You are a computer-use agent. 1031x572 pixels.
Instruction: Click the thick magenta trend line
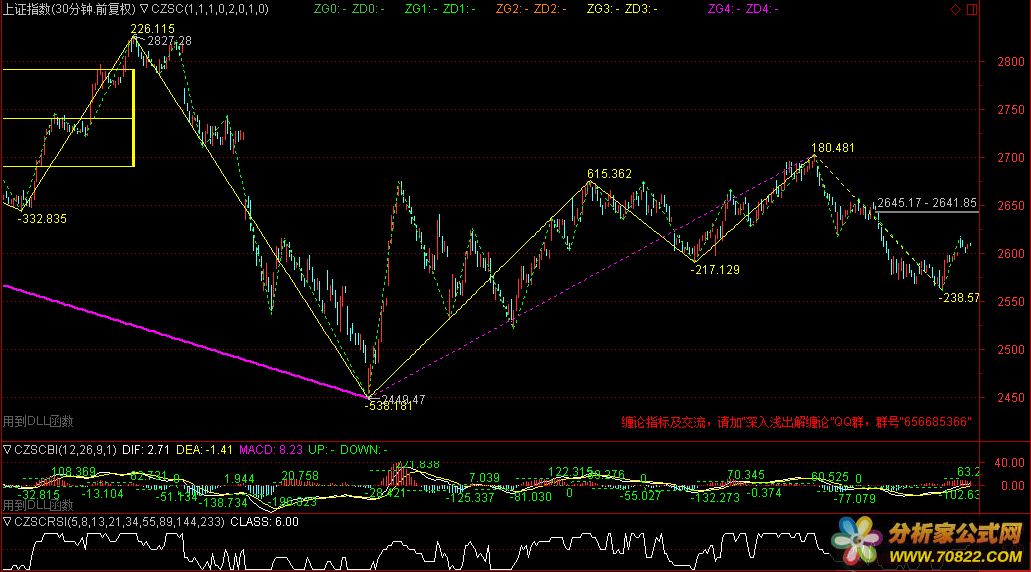185,341
